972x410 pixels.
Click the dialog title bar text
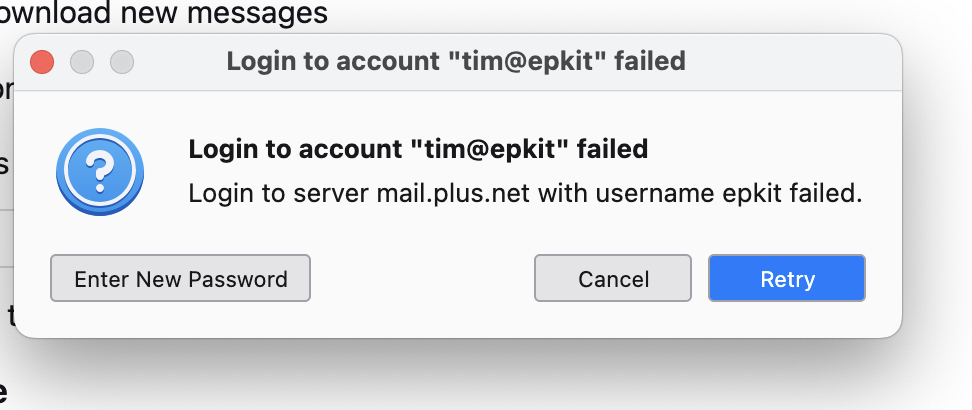point(455,61)
